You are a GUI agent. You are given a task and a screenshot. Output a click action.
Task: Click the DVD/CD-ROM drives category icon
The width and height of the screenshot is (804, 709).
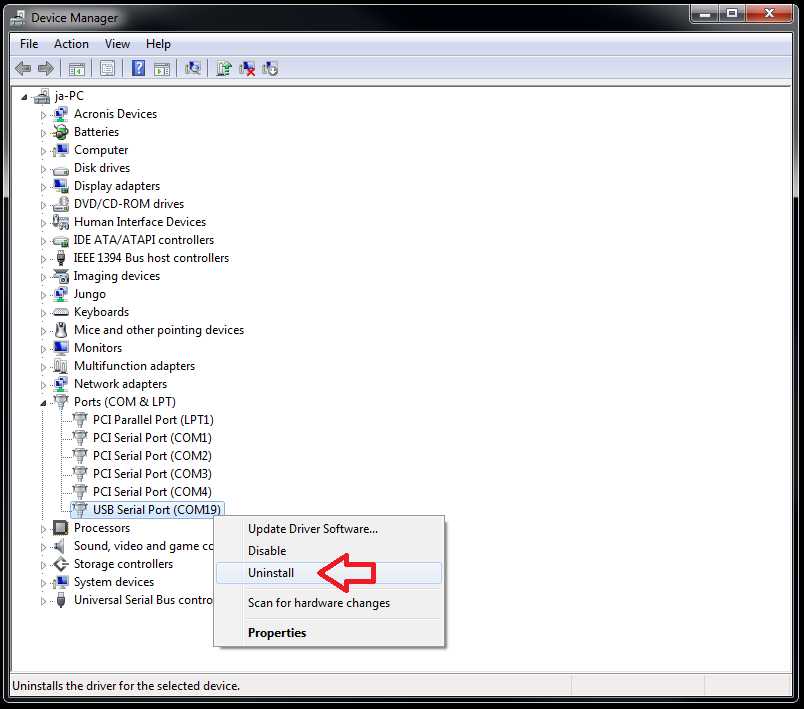click(61, 204)
